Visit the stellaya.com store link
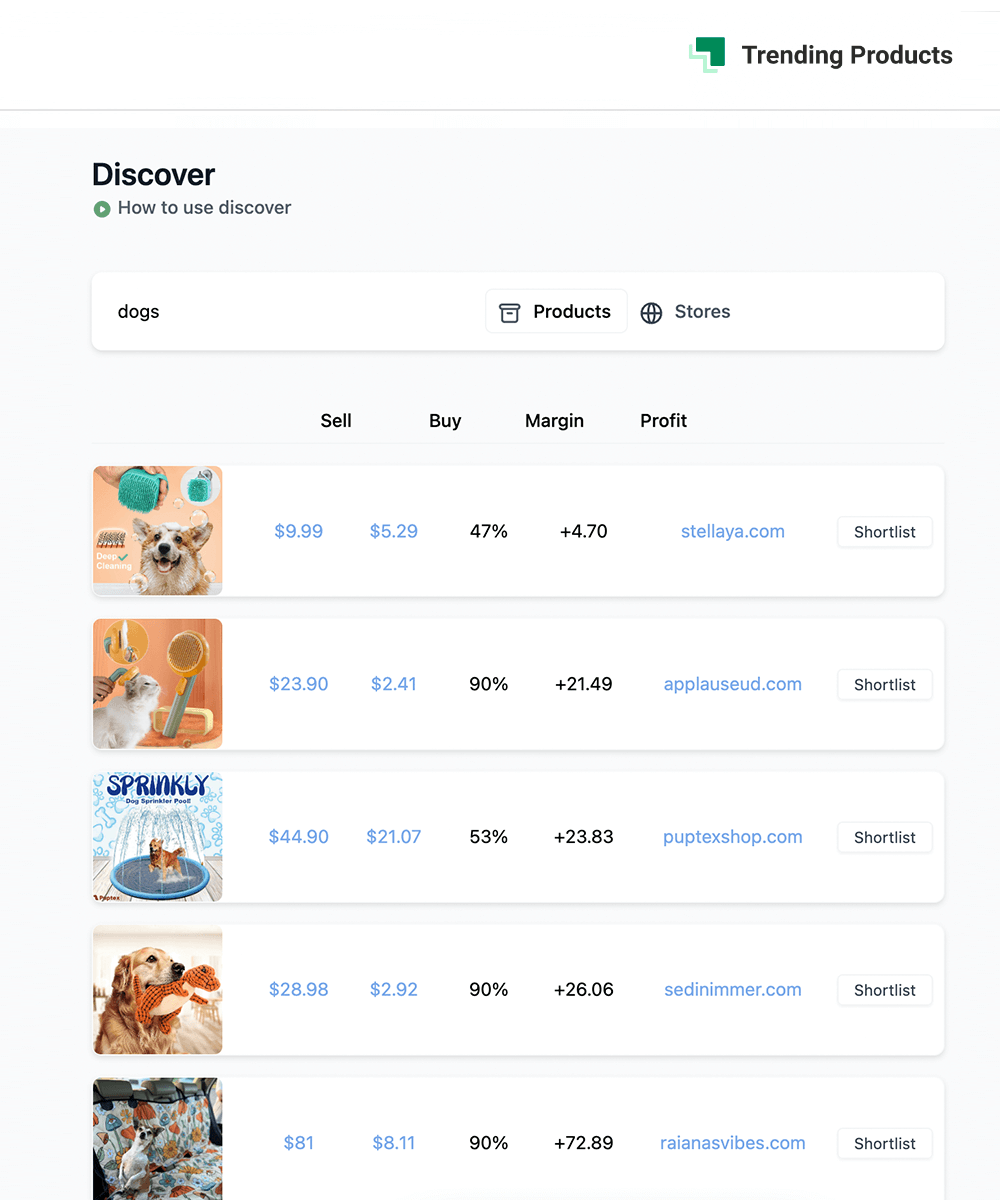 [x=732, y=532]
